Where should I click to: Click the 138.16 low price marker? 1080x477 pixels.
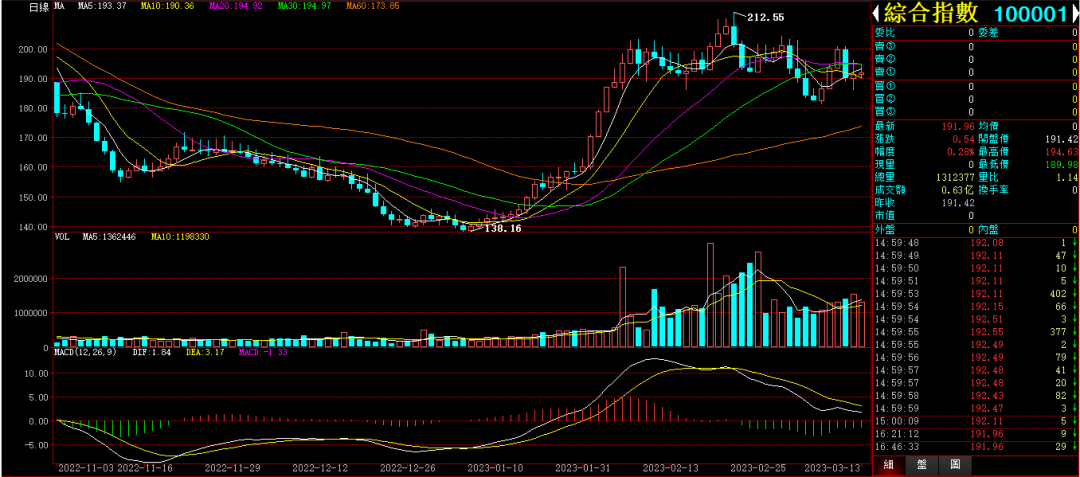(502, 229)
